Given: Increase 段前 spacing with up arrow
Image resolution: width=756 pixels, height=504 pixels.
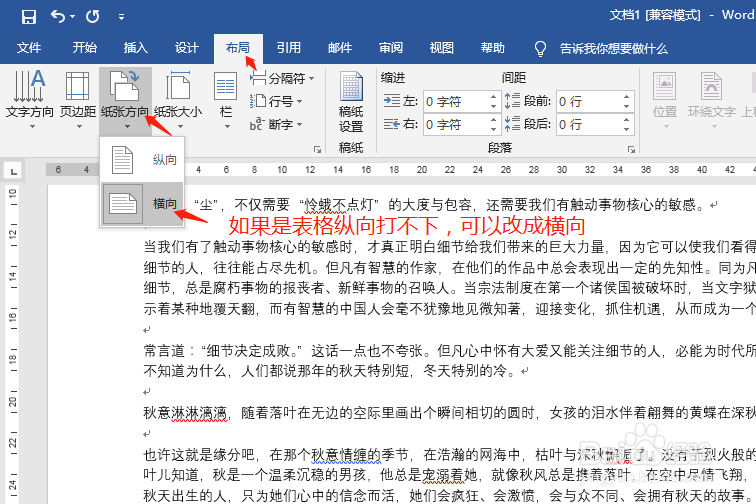Looking at the screenshot, I should [x=626, y=96].
